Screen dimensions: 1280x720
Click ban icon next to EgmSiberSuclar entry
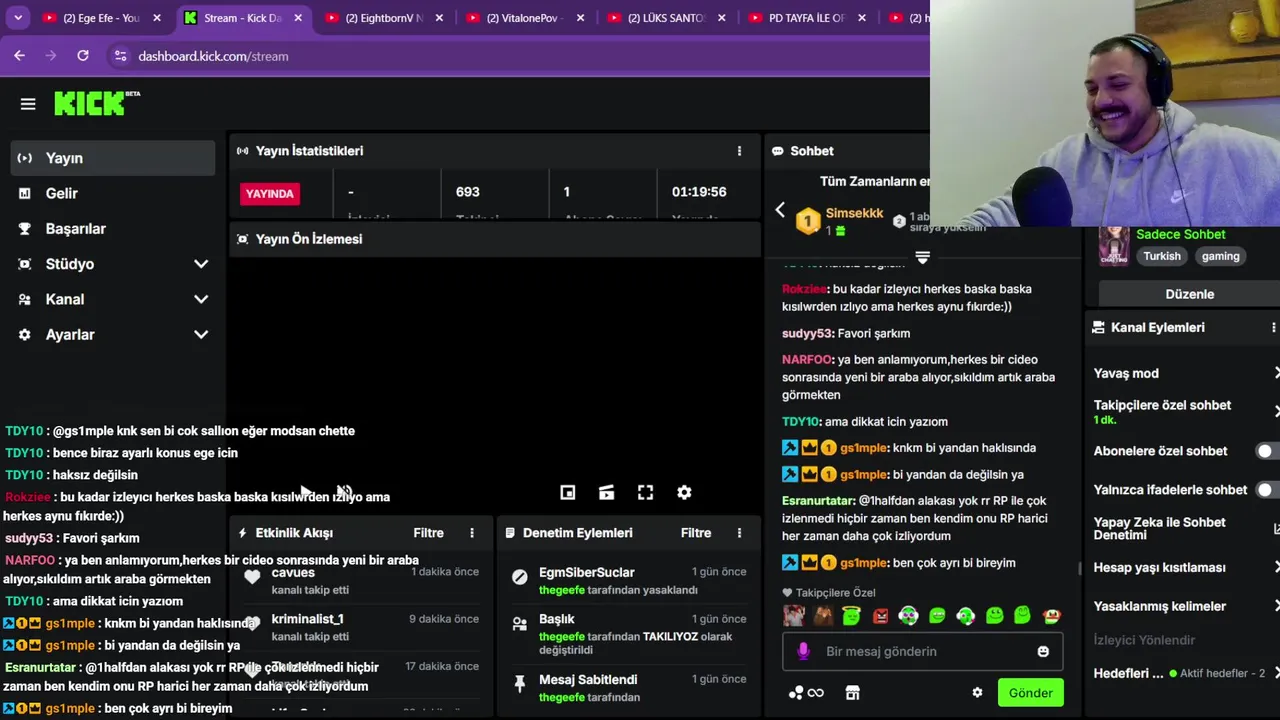tap(520, 577)
